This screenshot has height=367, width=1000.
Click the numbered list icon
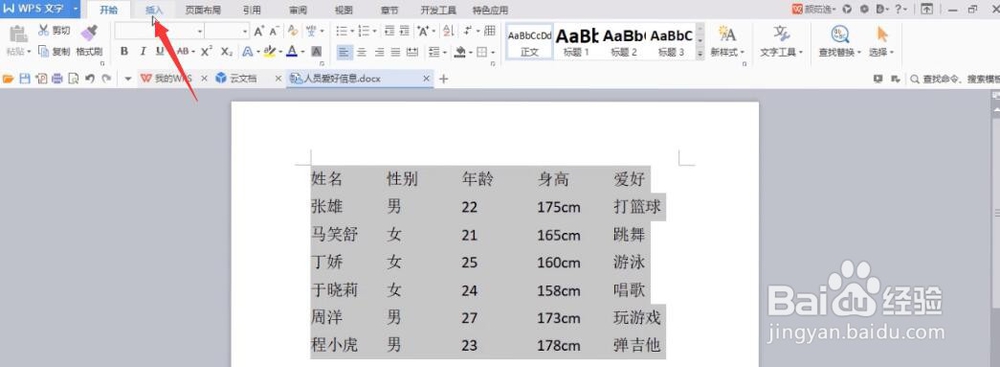coord(364,31)
